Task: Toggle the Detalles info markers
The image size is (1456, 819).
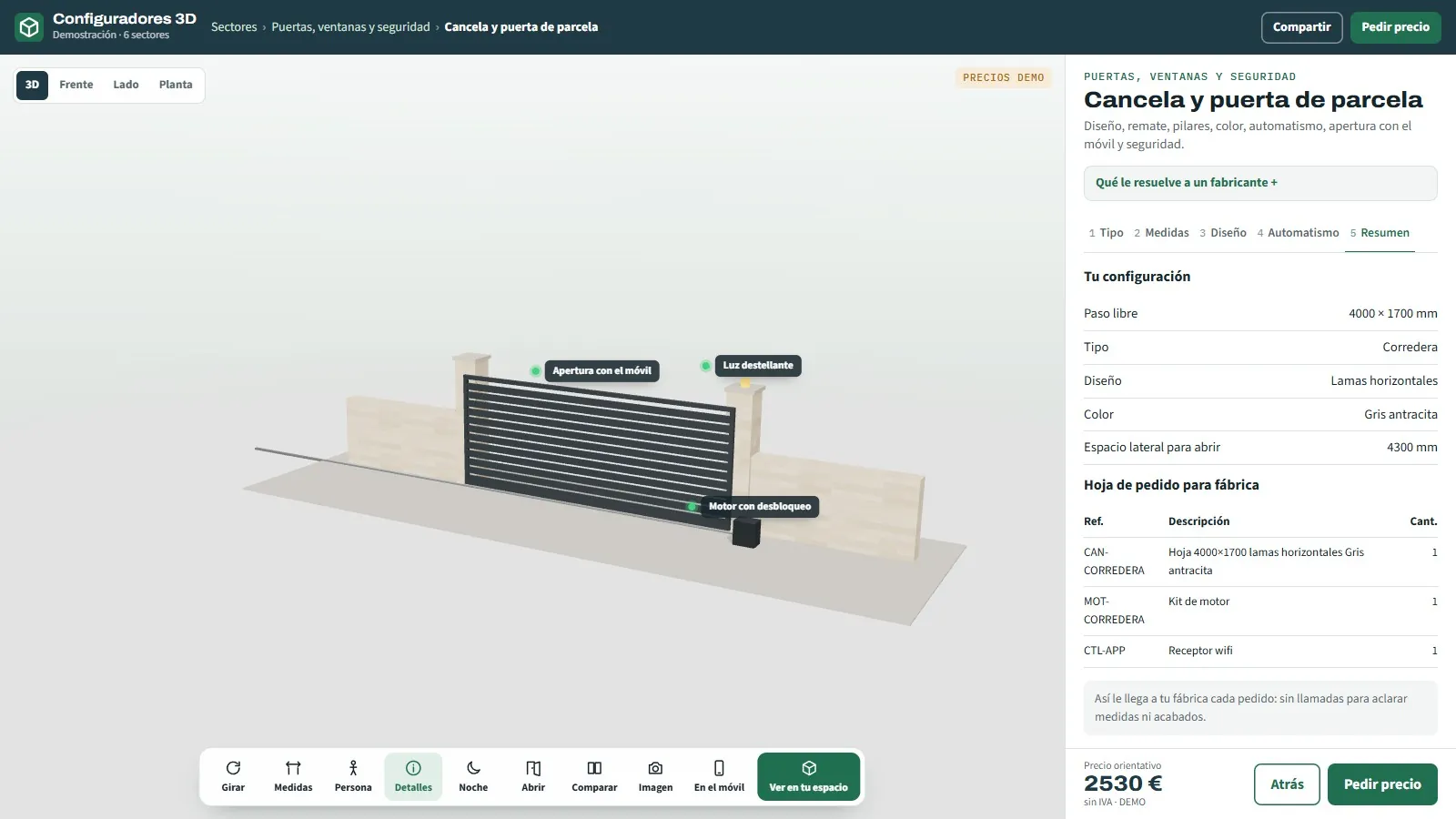Action: (413, 777)
